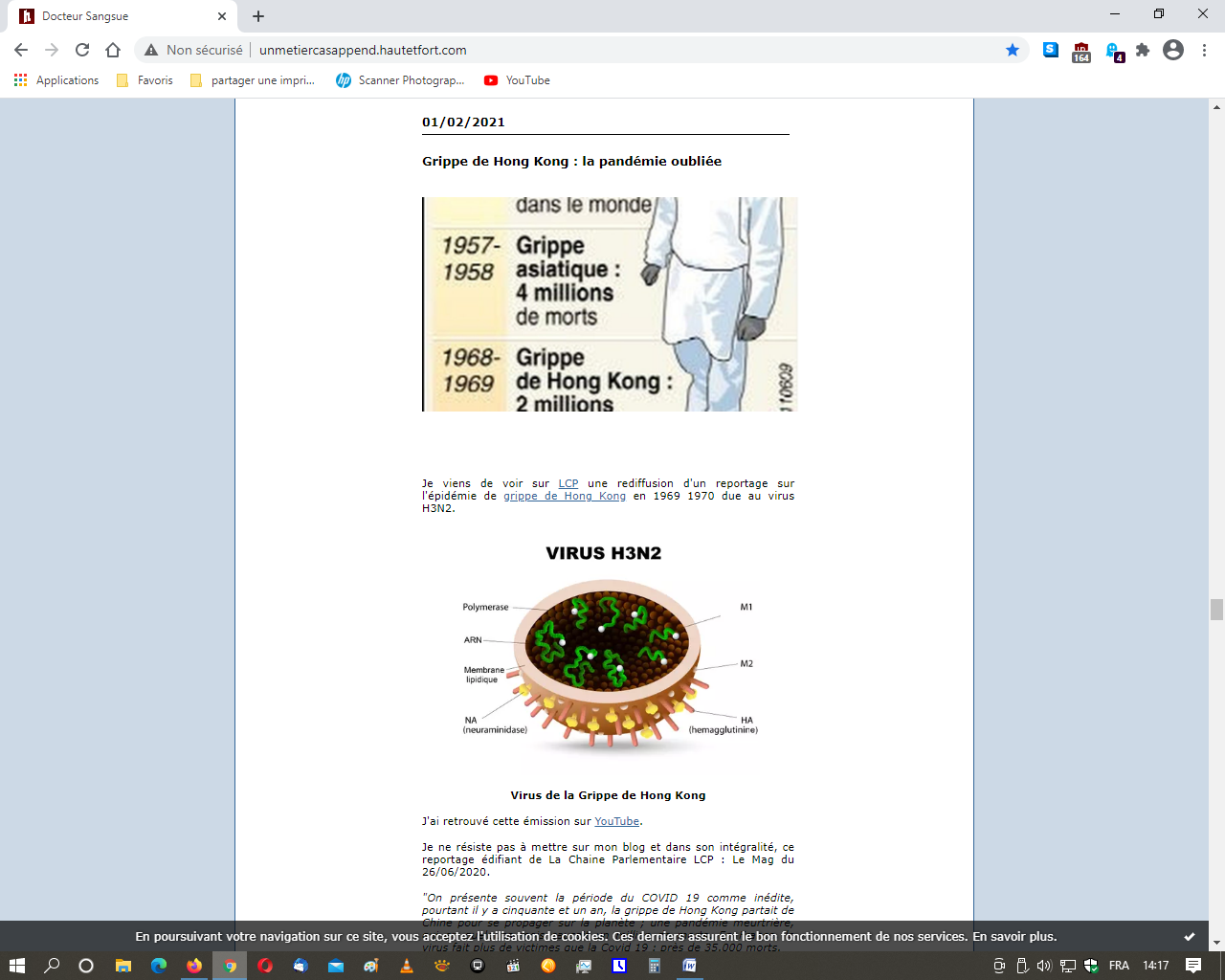Switch to Chrome in the taskbar
Viewport: 1225px width, 980px height.
(230, 966)
